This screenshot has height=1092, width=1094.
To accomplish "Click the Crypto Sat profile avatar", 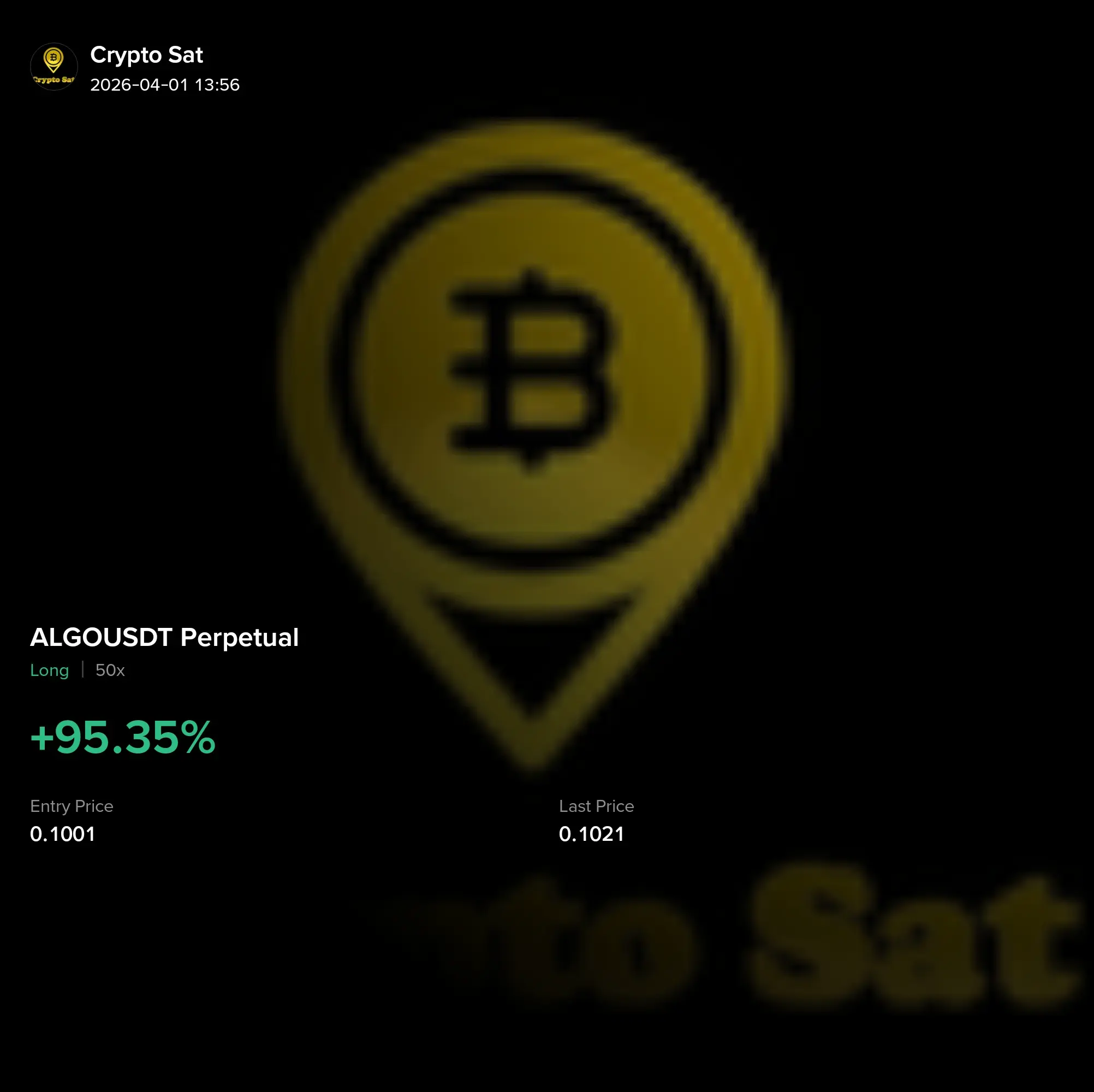I will (x=54, y=67).
